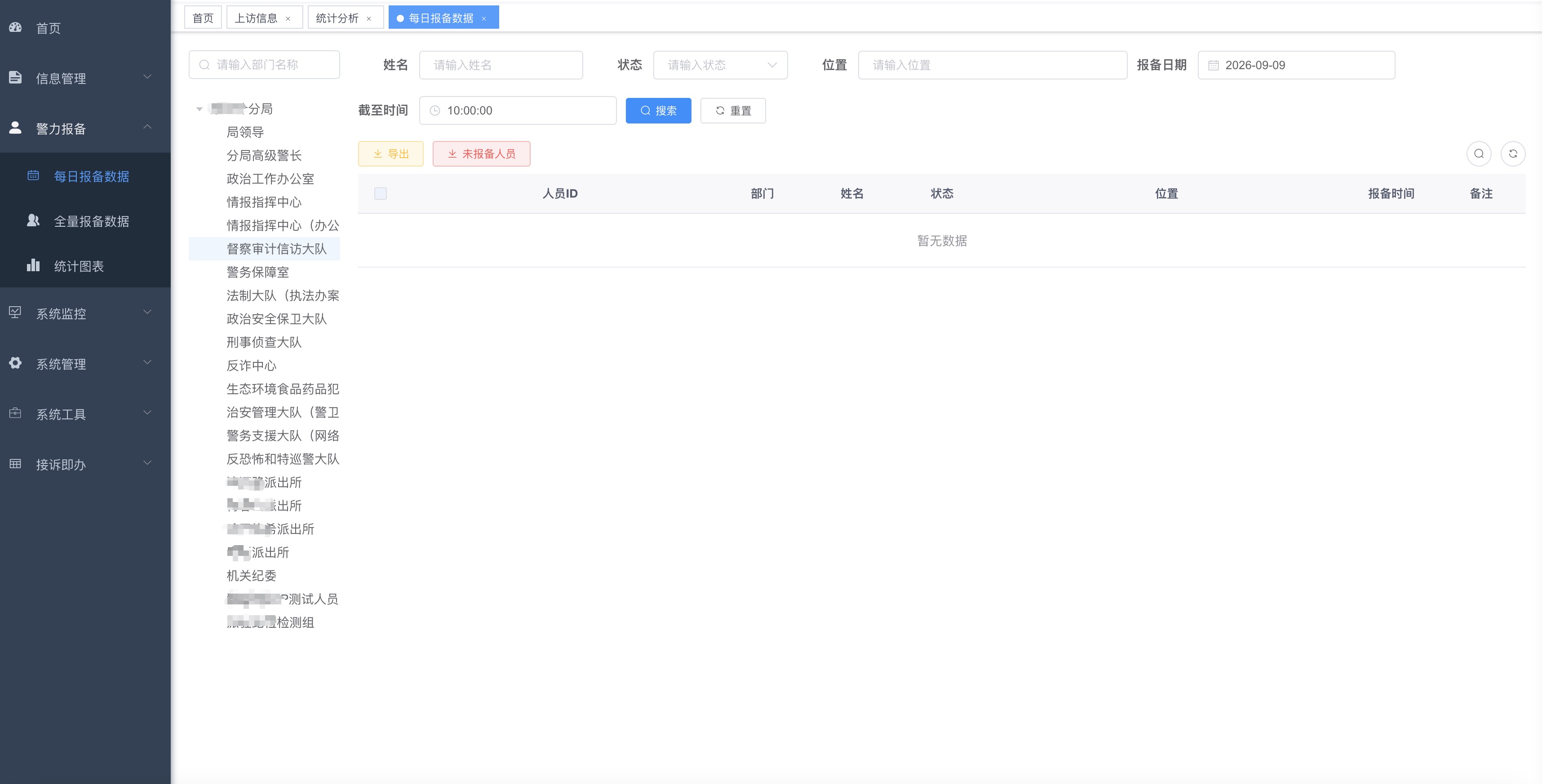Collapse the 分局 tree root node

(199, 109)
